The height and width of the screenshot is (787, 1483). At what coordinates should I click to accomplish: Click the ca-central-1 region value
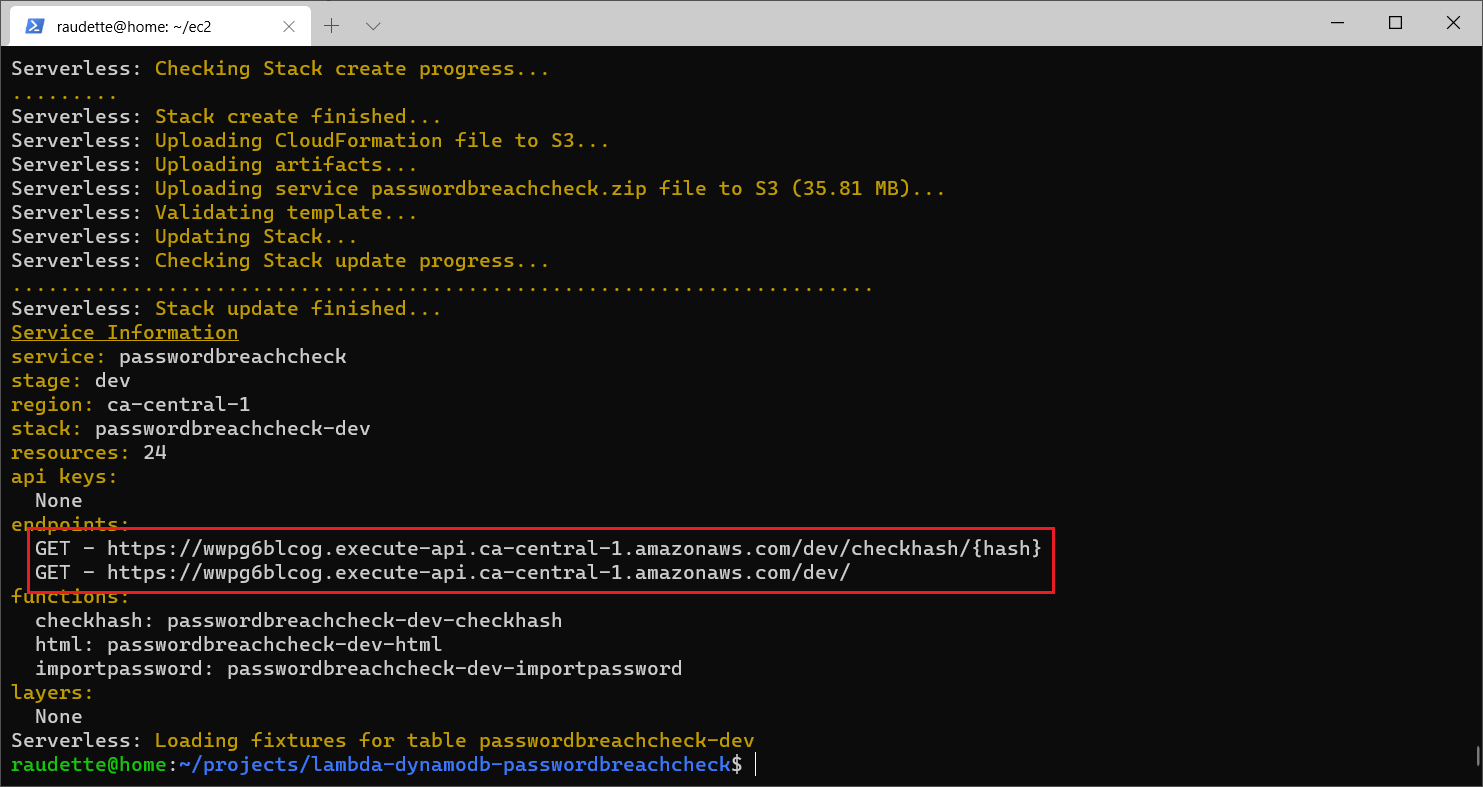tap(178, 405)
